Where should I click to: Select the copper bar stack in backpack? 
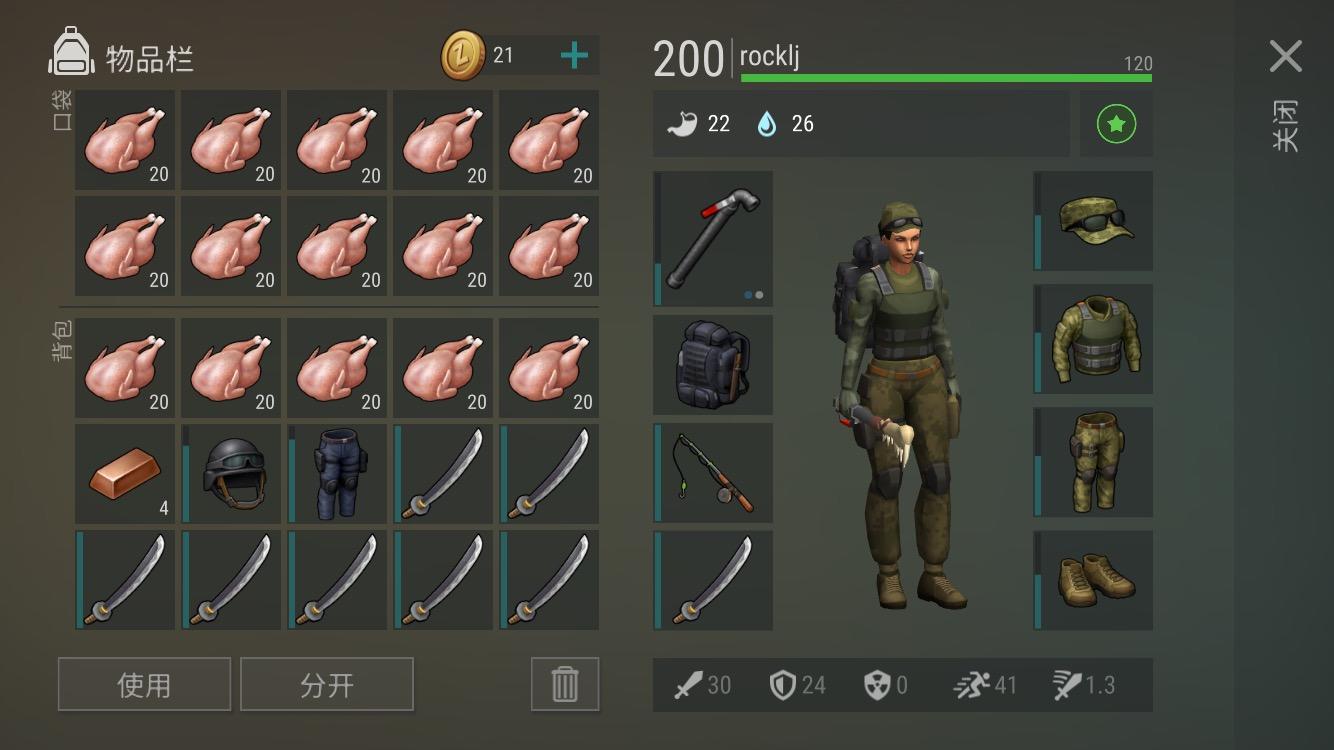(125, 474)
